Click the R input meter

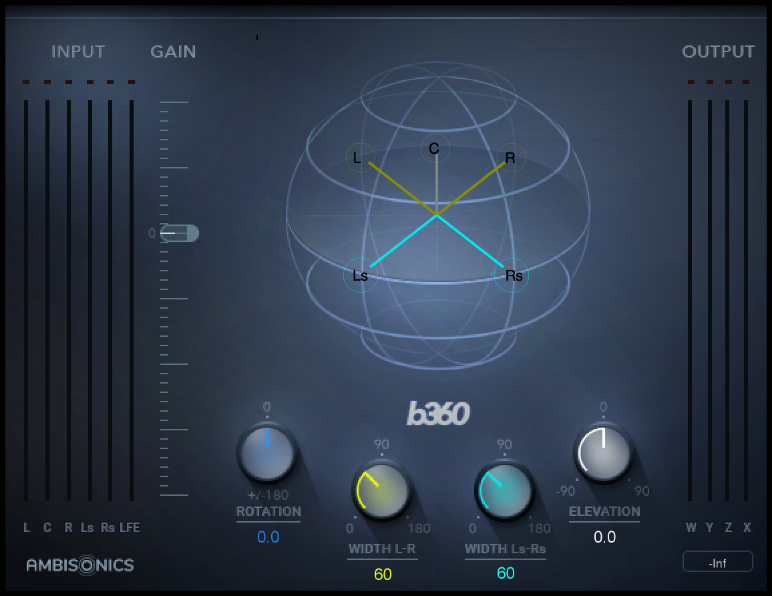[69, 300]
